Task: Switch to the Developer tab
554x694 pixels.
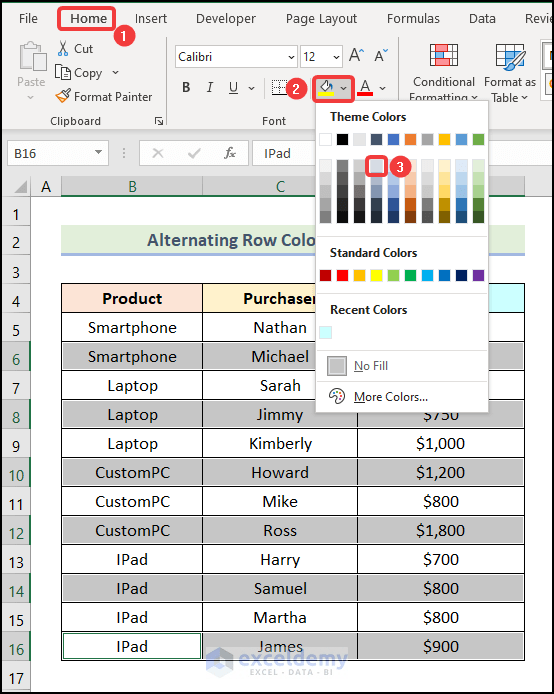Action: pos(226,19)
